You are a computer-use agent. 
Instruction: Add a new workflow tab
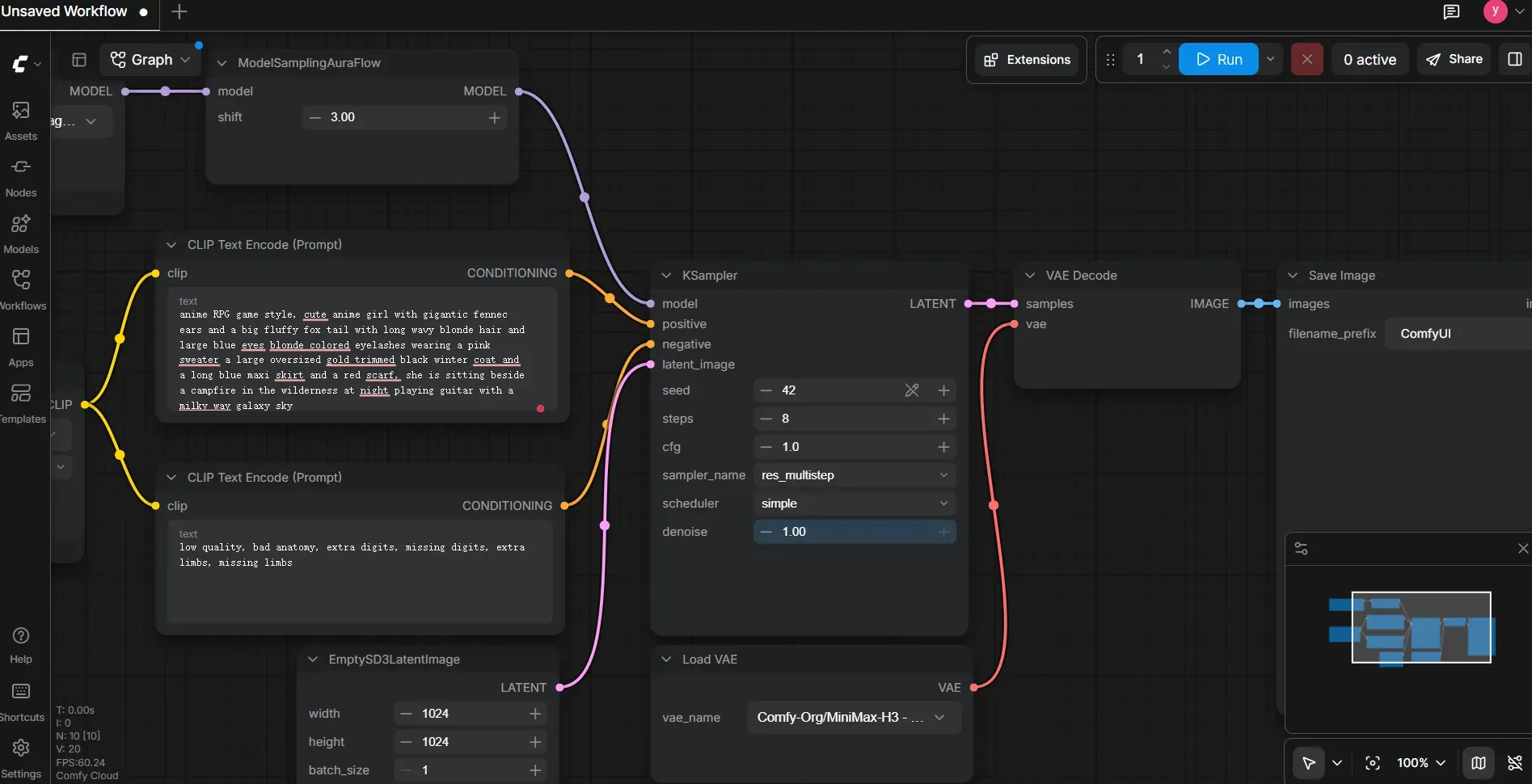tap(179, 11)
